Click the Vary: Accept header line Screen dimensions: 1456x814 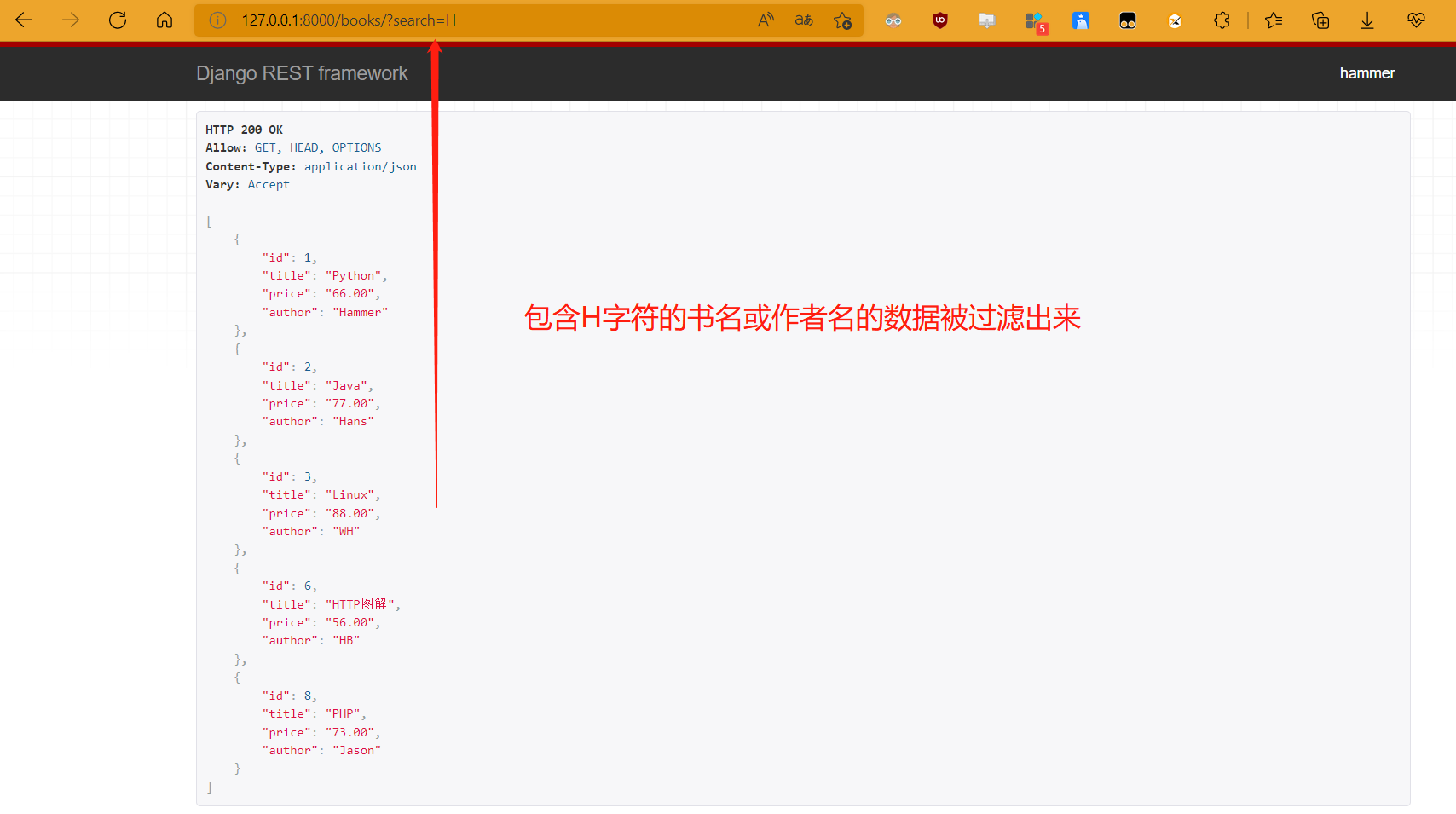(247, 184)
